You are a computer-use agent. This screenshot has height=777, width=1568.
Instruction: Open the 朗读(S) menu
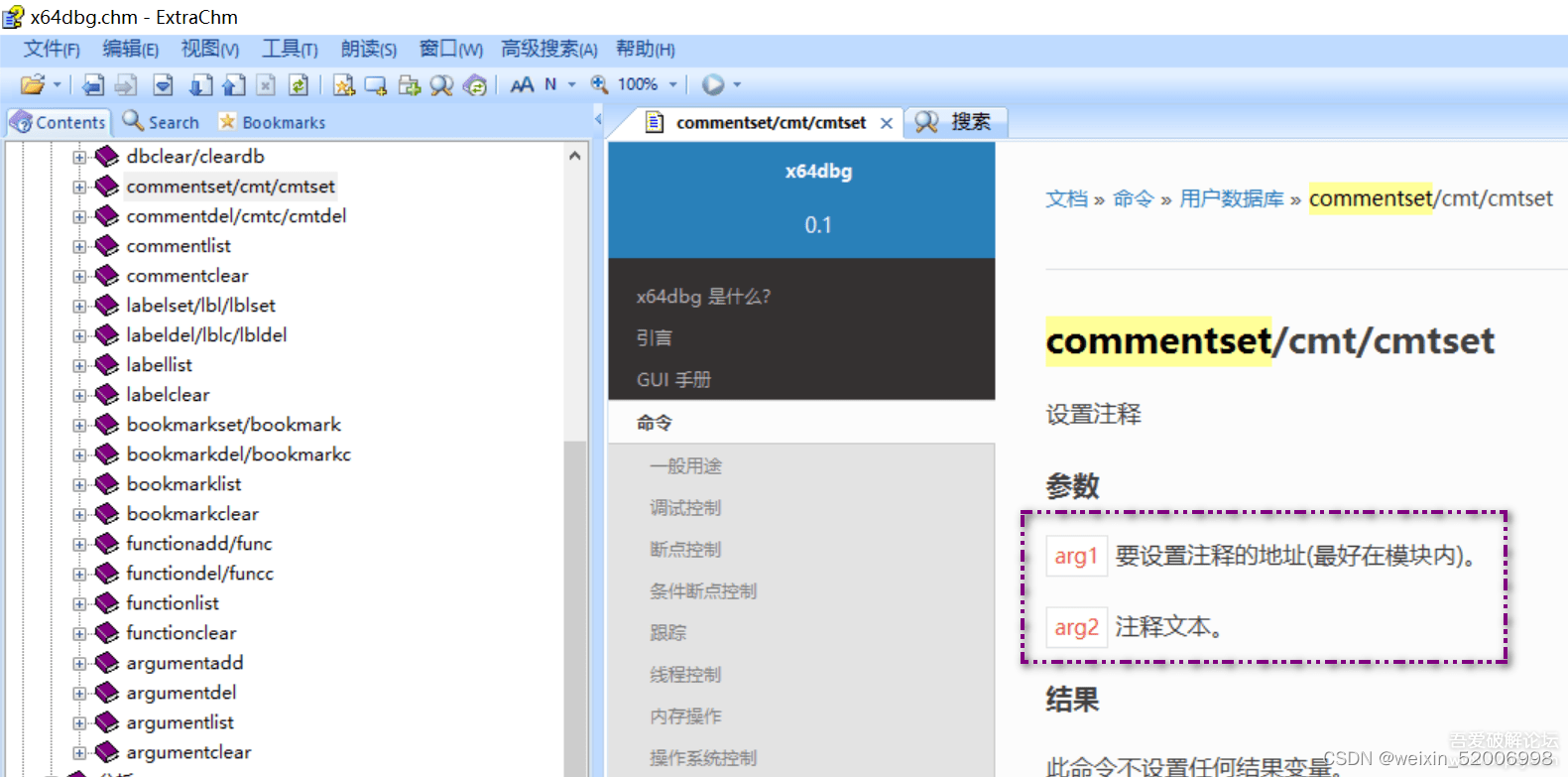368,49
